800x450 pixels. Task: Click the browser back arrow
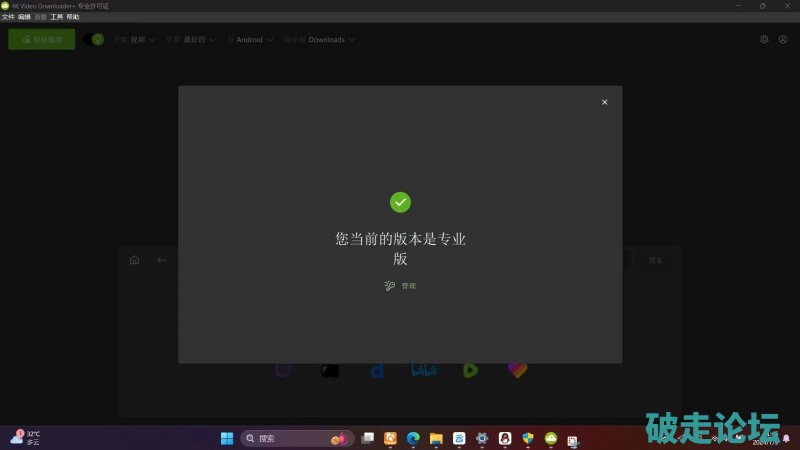(x=162, y=260)
